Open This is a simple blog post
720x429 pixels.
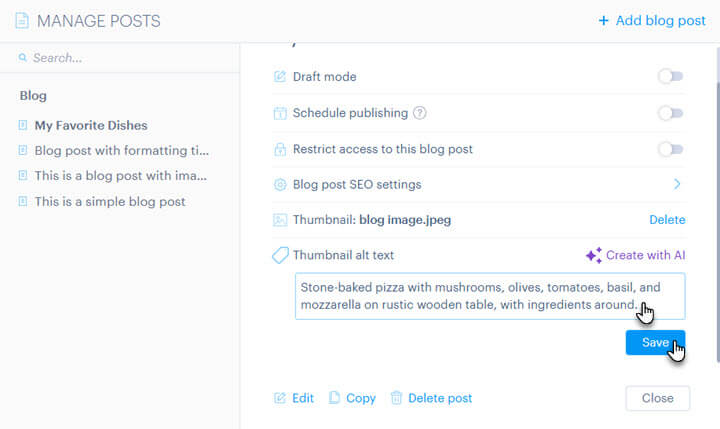coord(110,202)
